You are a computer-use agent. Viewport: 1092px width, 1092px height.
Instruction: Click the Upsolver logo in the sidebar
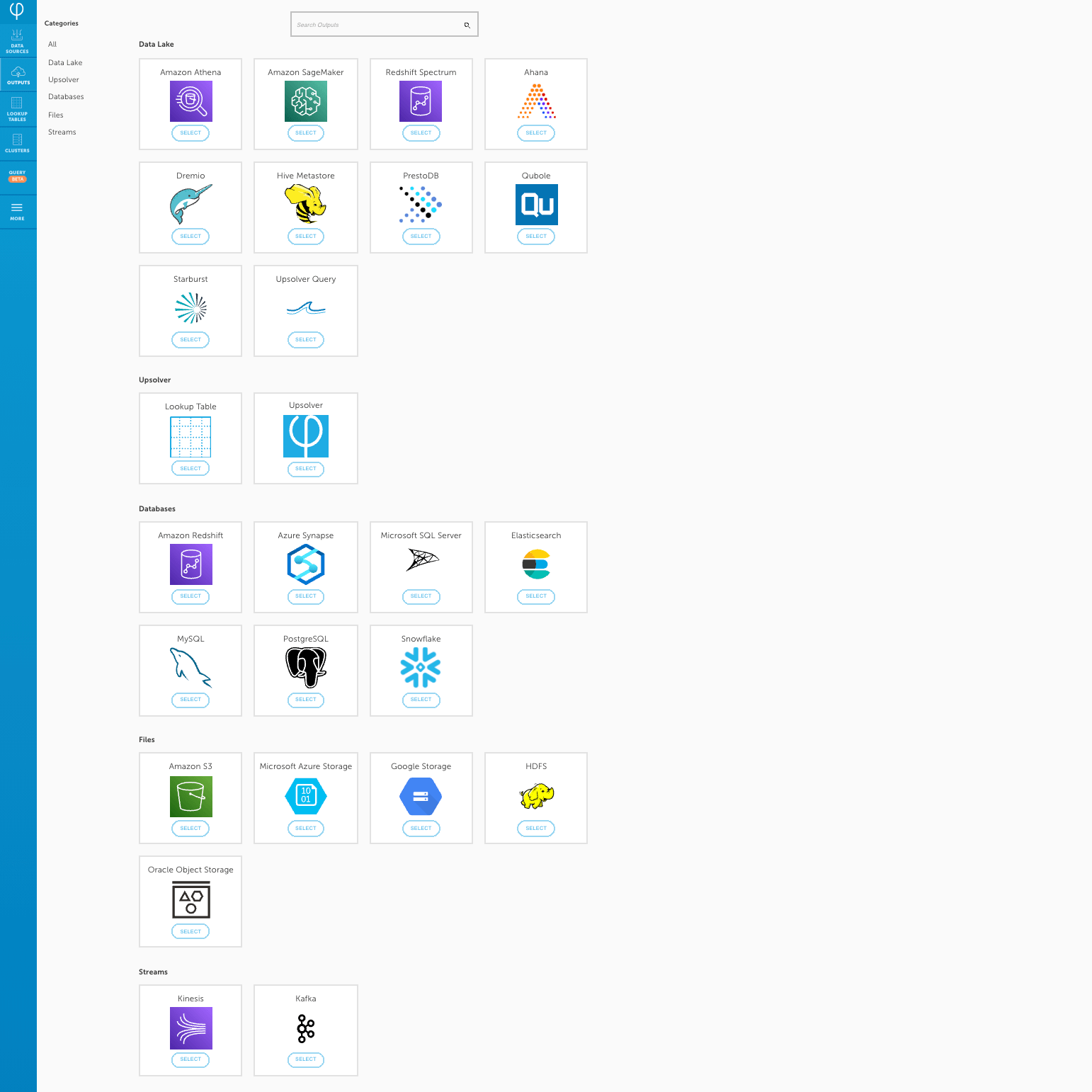(17, 11)
